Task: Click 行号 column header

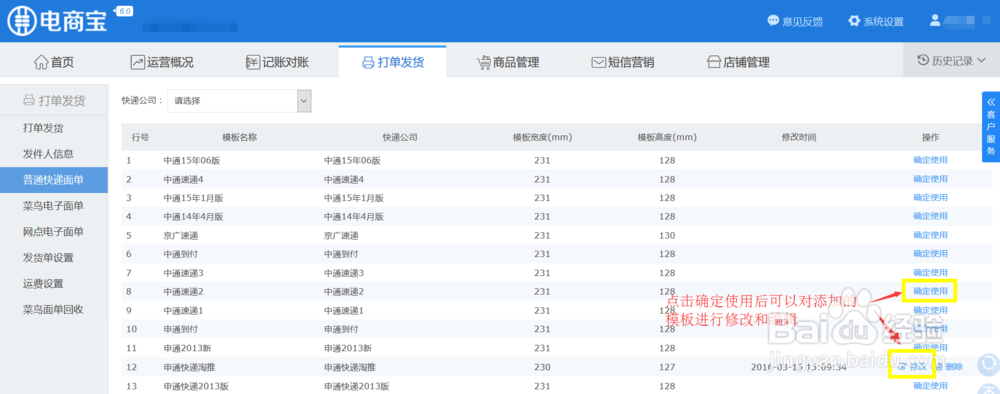Action: tap(140, 137)
